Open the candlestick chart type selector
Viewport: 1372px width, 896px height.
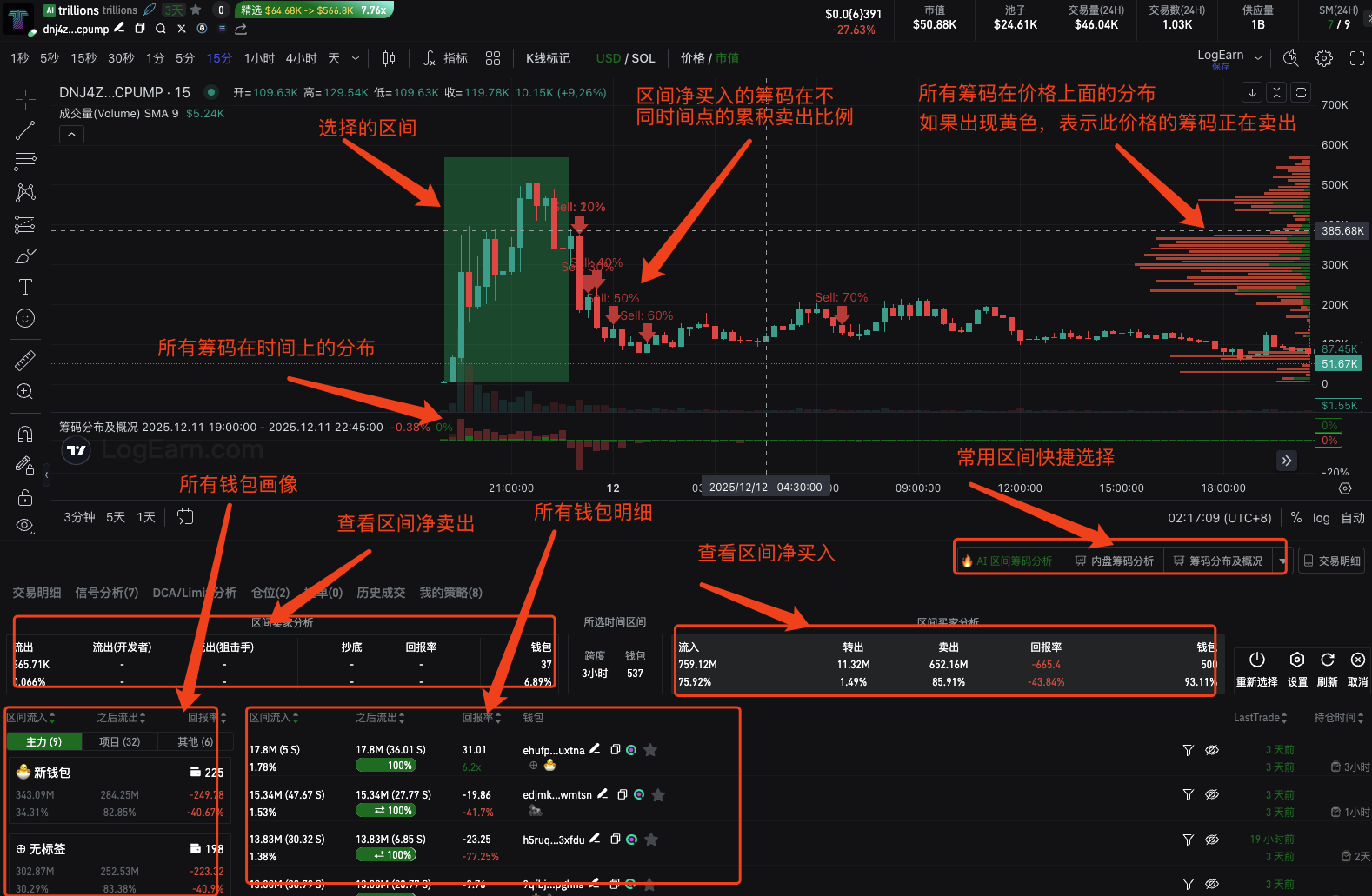(x=389, y=58)
